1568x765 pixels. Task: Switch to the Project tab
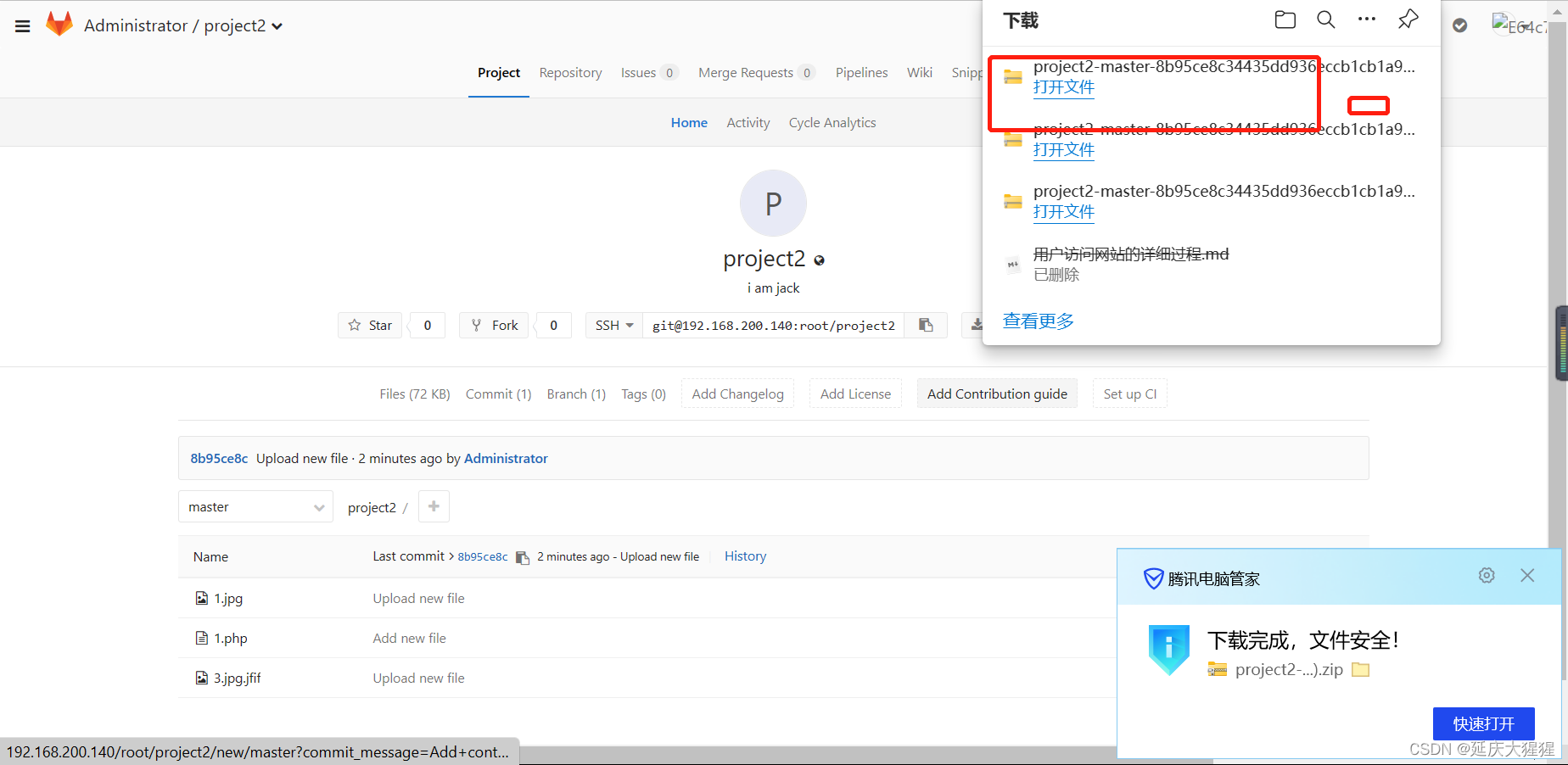(x=499, y=73)
